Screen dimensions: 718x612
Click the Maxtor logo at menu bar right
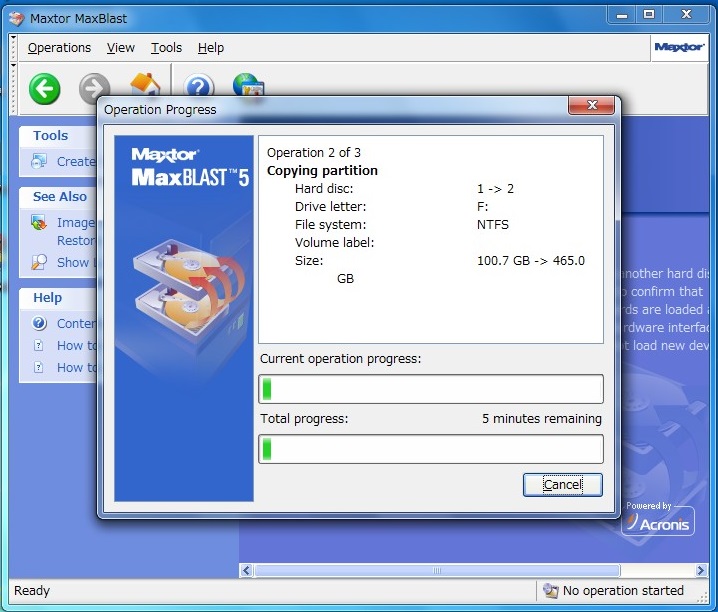click(679, 47)
